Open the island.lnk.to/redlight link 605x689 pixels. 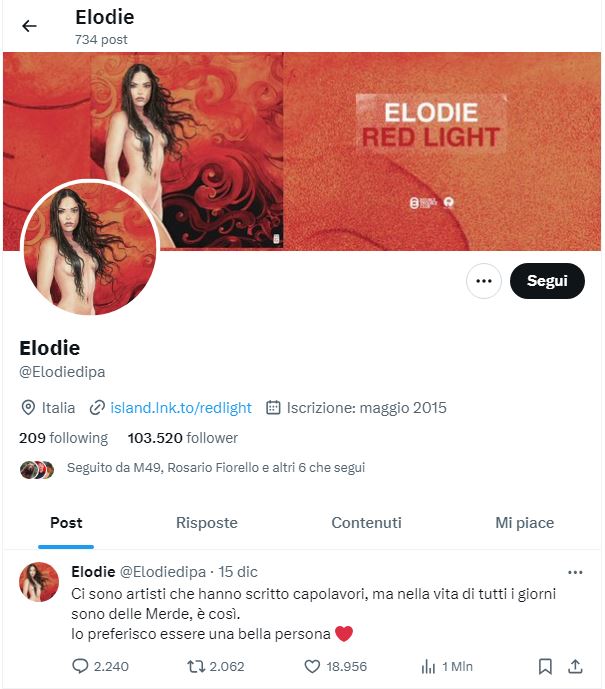click(x=181, y=408)
